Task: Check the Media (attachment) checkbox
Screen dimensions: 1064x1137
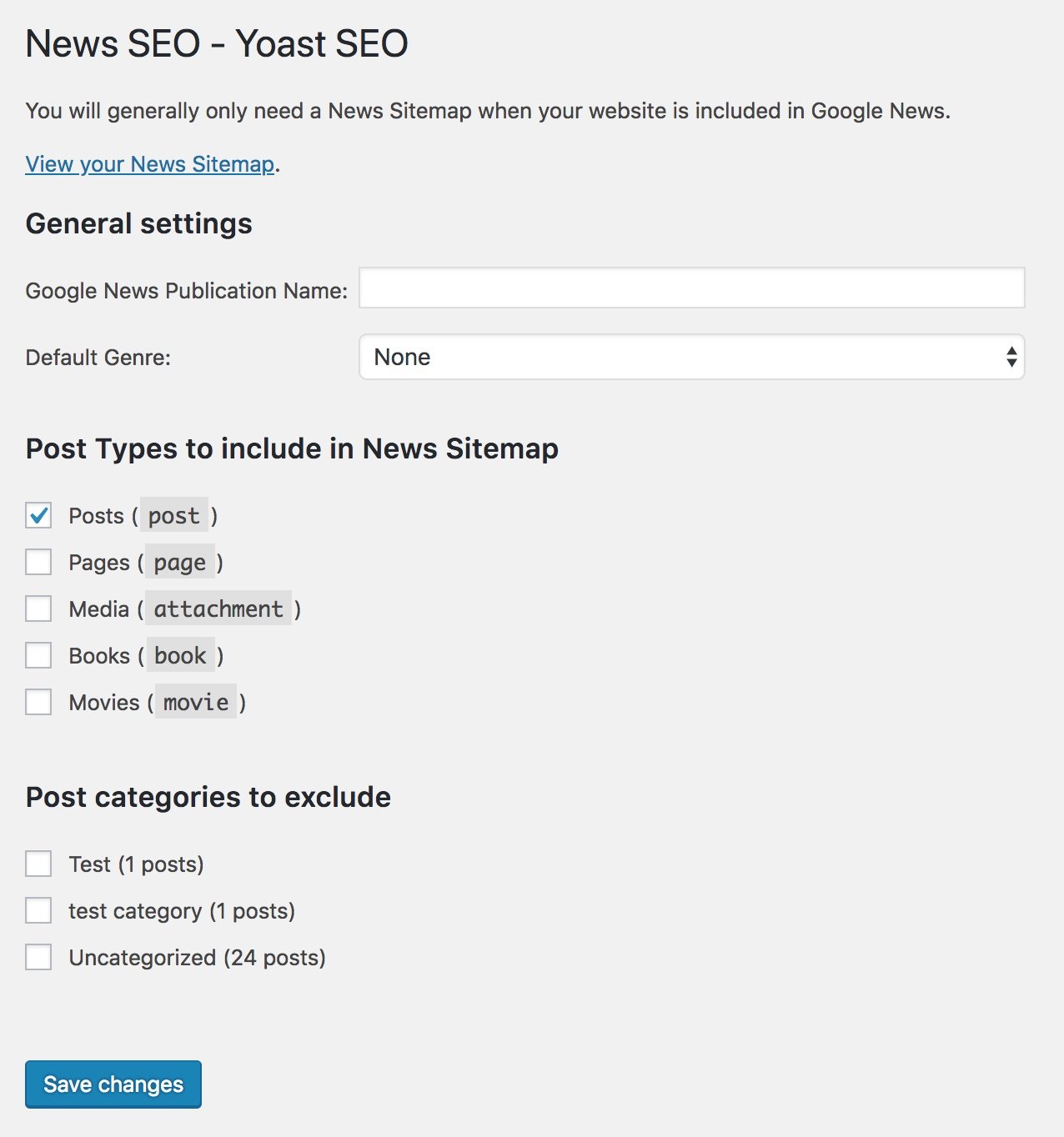Action: tap(38, 609)
